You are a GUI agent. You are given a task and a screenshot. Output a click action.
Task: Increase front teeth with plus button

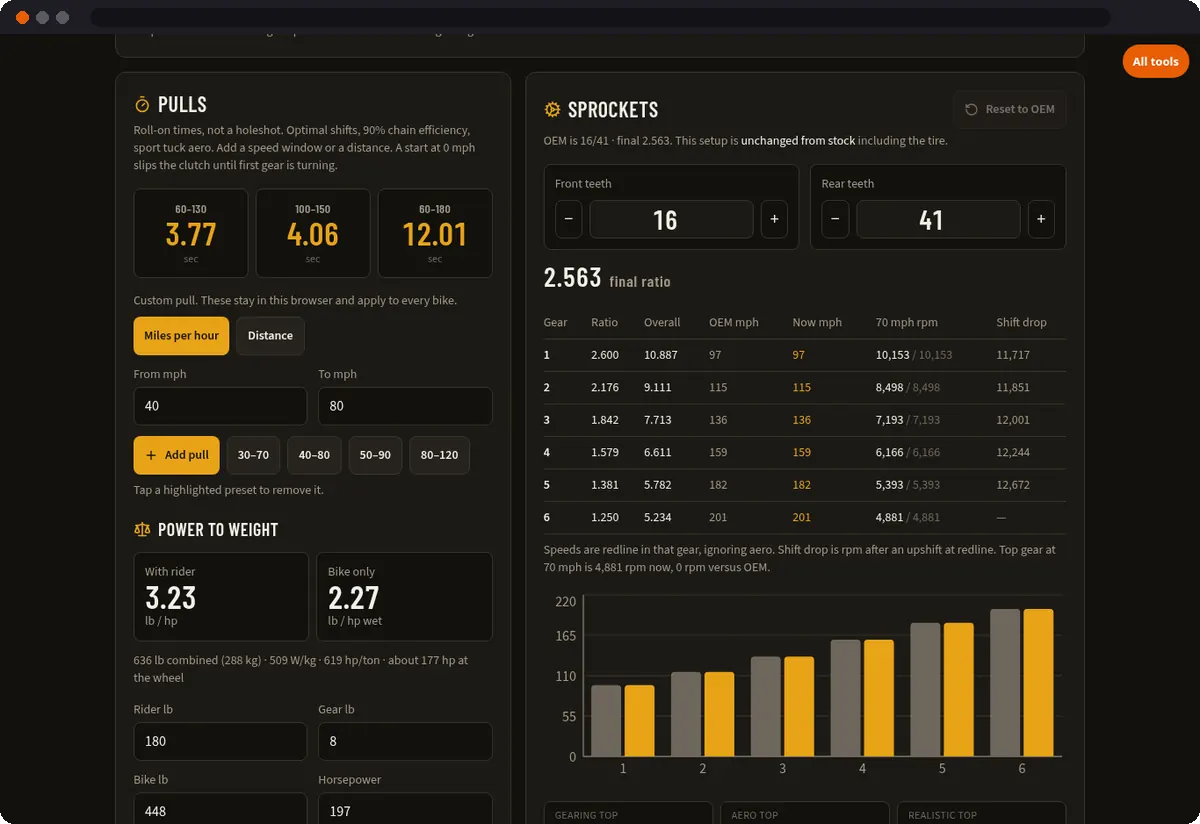[774, 219]
